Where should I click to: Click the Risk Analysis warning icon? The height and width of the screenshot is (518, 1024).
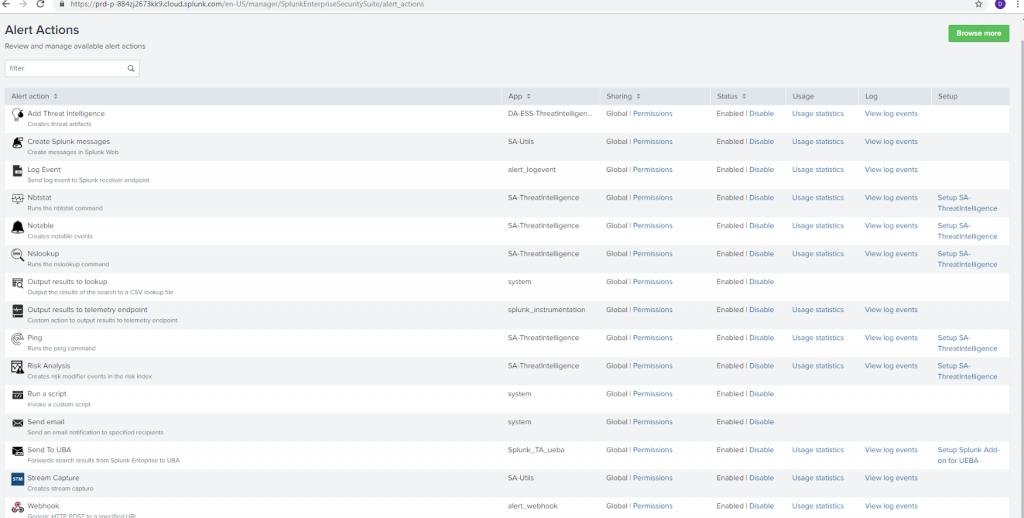point(18,367)
